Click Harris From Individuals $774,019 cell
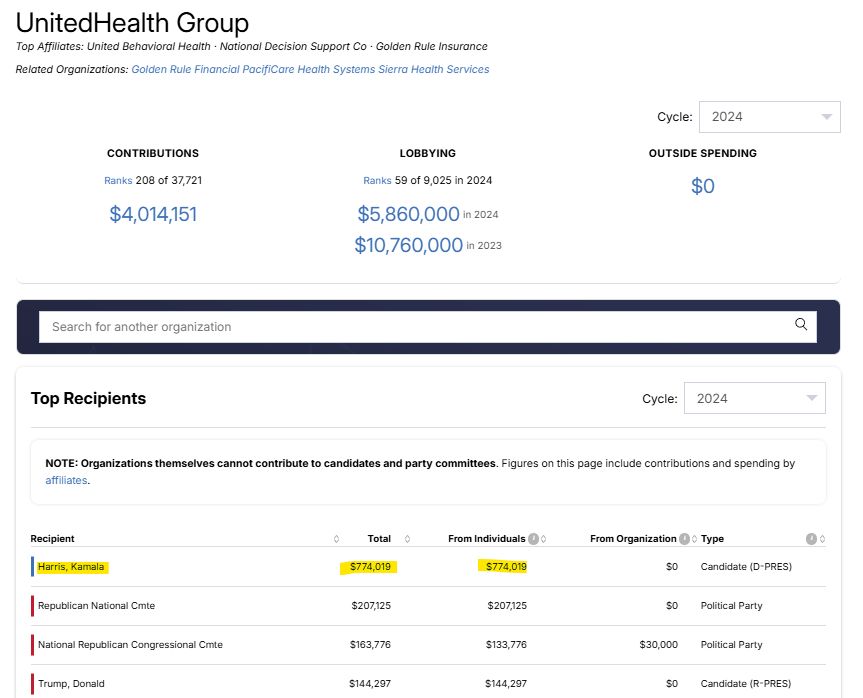 pos(506,566)
